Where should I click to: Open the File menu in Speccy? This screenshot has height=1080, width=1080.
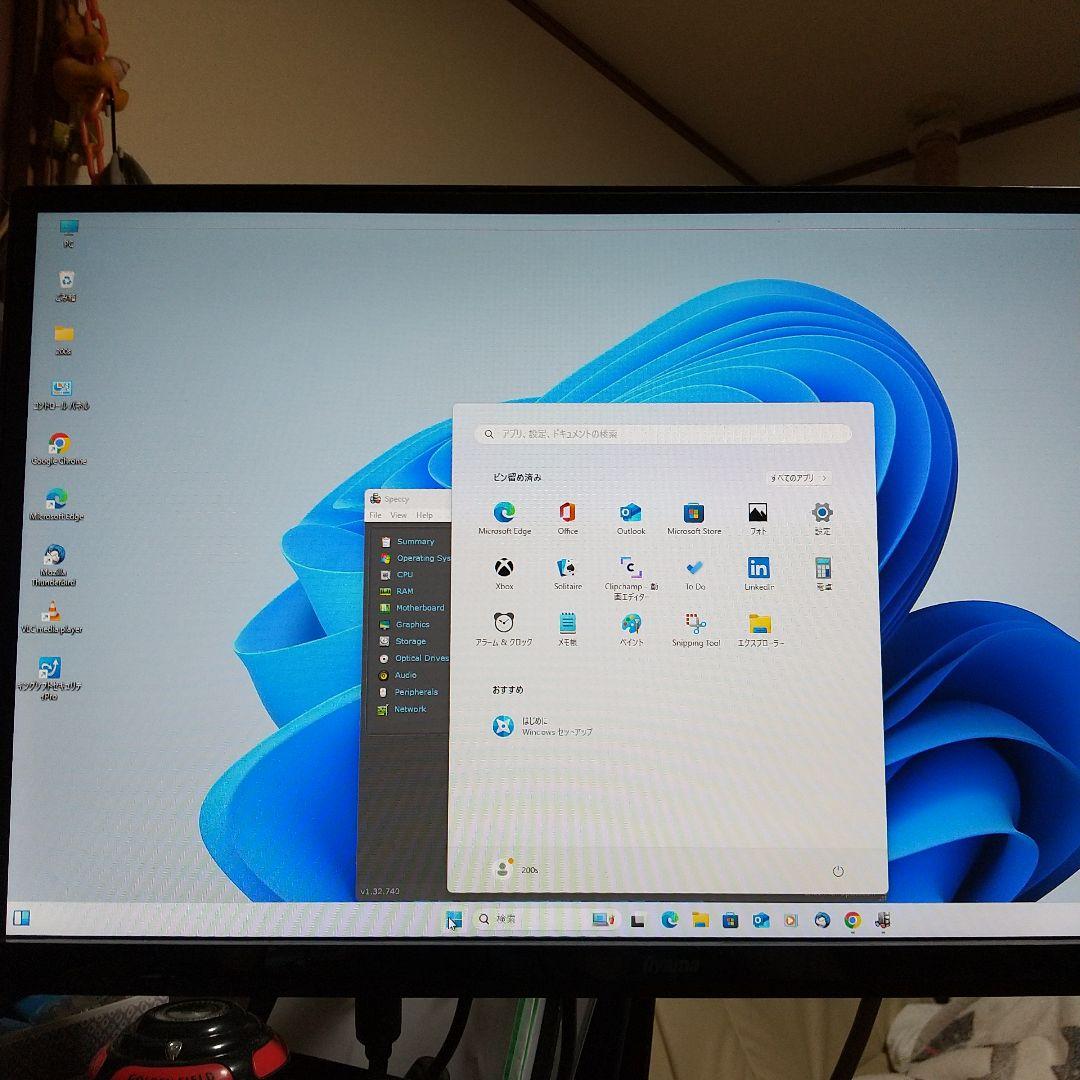(375, 514)
